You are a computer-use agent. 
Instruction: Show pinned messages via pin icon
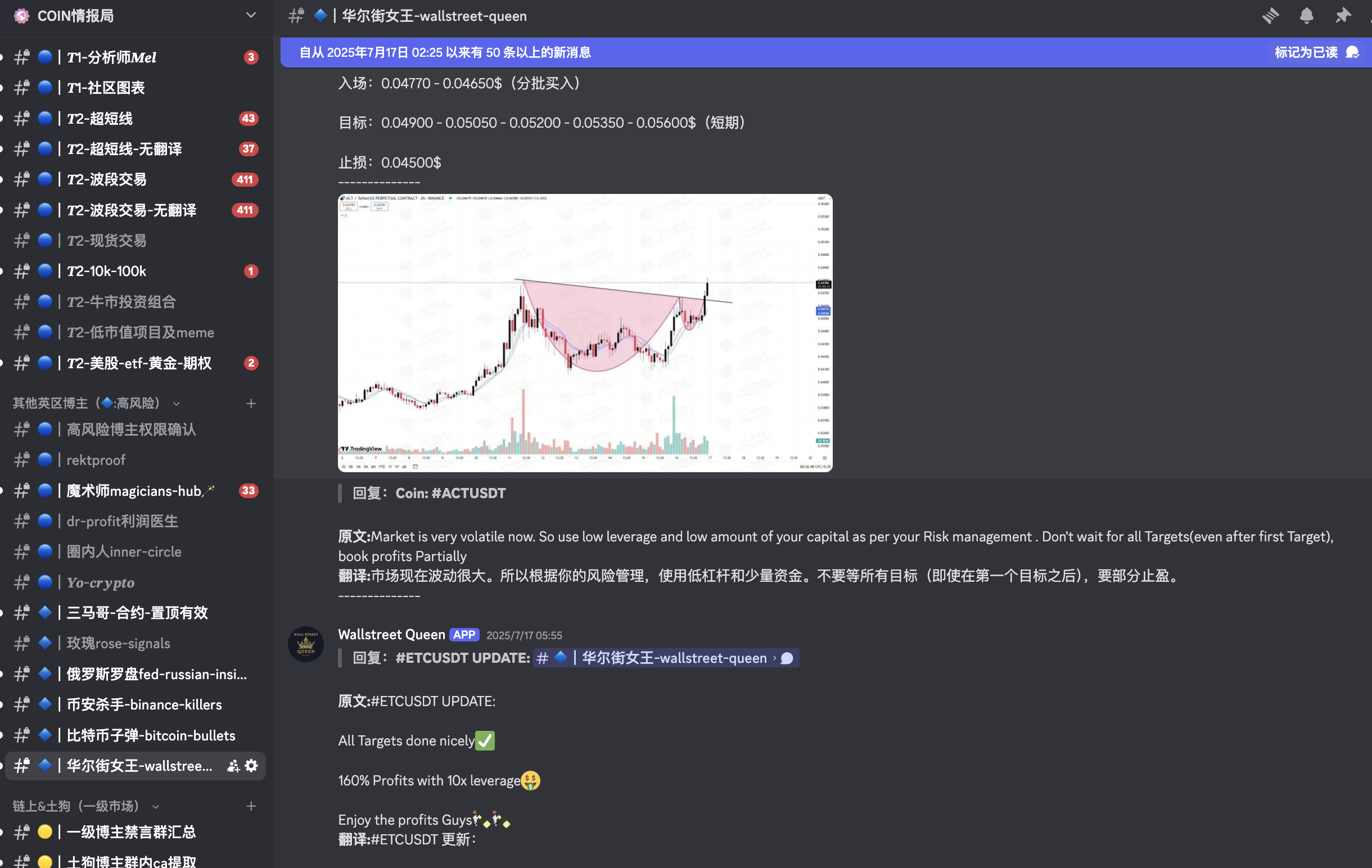point(1342,15)
